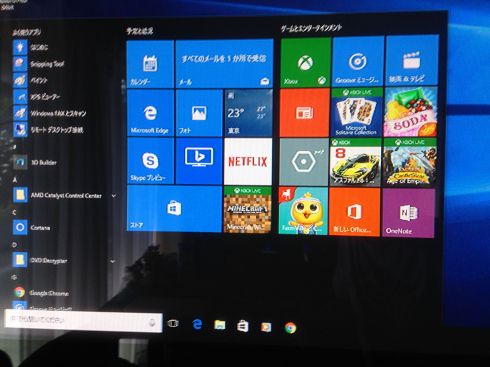The image size is (490, 367).
Task: Launch Asphalt 8 racing tile
Action: click(x=355, y=162)
